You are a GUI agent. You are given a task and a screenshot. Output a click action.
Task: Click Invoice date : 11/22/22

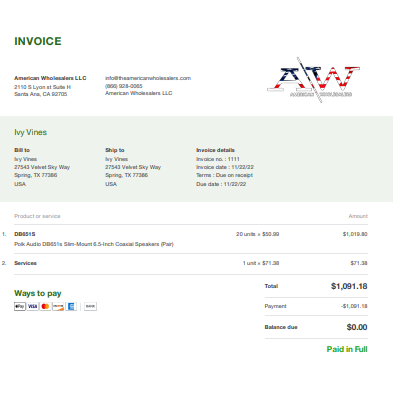pos(225,167)
